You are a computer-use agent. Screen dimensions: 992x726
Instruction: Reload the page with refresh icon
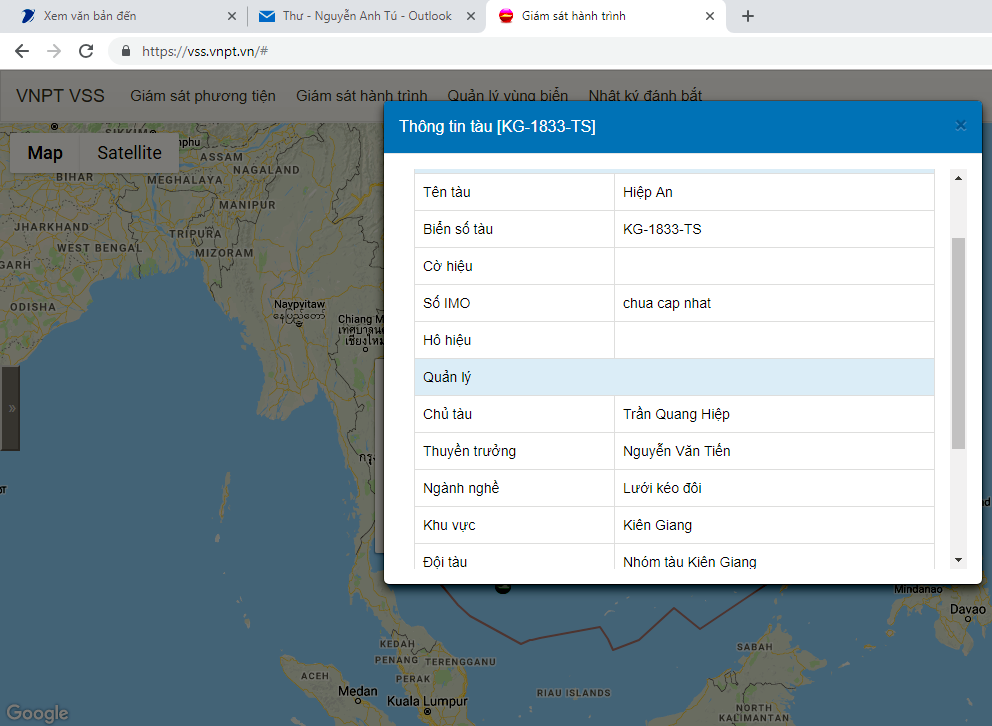pyautogui.click(x=86, y=51)
